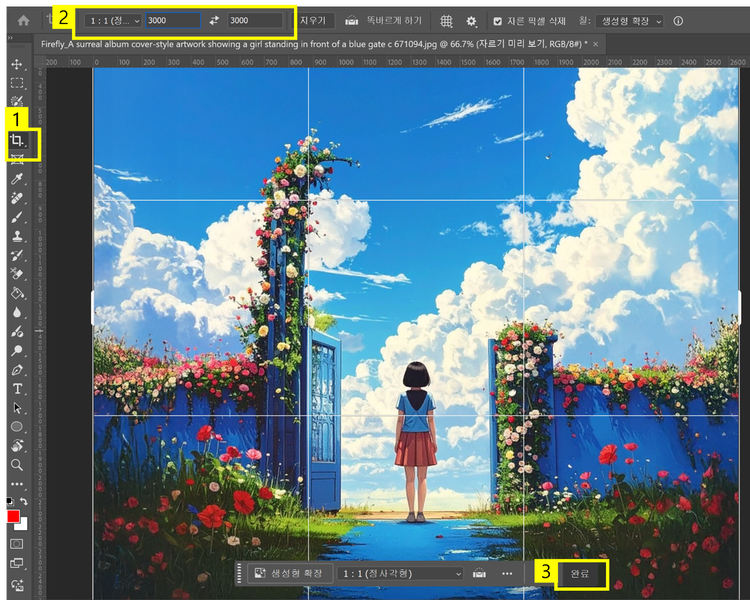Click the 똑바르게 하기 straighten label
This screenshot has height=600, width=750.
[394, 21]
